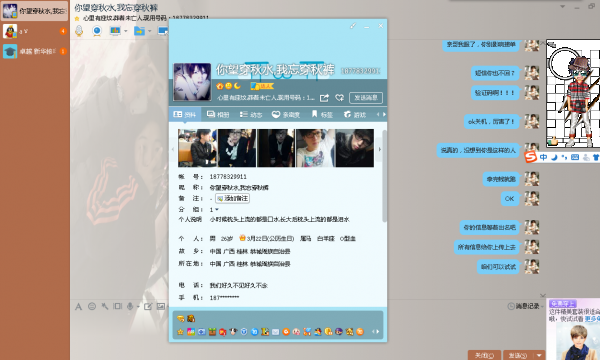Open the dropdown arrow beside the send button
Viewport: 600px width, 360px height.
(x=539, y=355)
